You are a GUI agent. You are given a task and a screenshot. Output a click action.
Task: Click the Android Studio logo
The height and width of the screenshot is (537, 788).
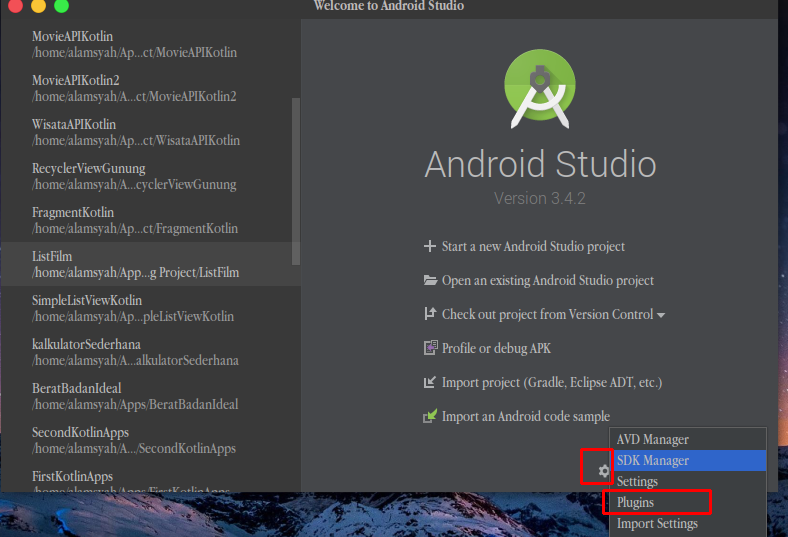click(x=540, y=89)
